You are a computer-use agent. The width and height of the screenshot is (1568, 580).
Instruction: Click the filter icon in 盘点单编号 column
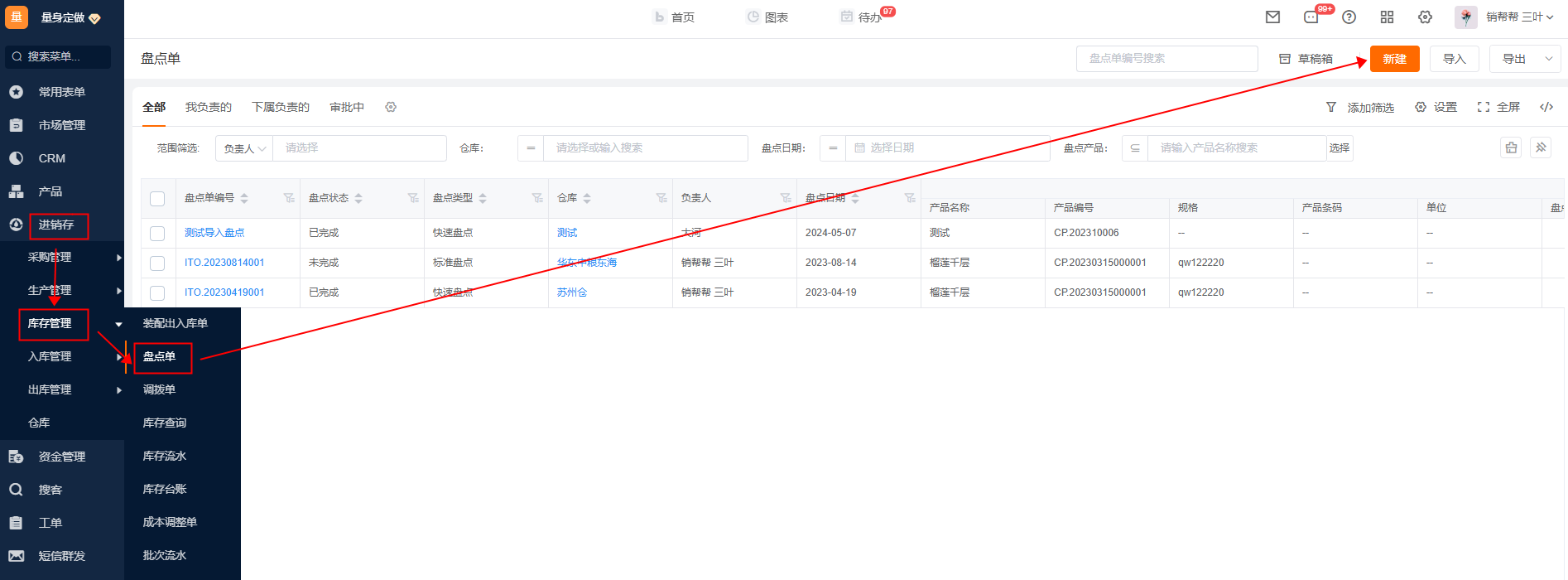tap(289, 198)
